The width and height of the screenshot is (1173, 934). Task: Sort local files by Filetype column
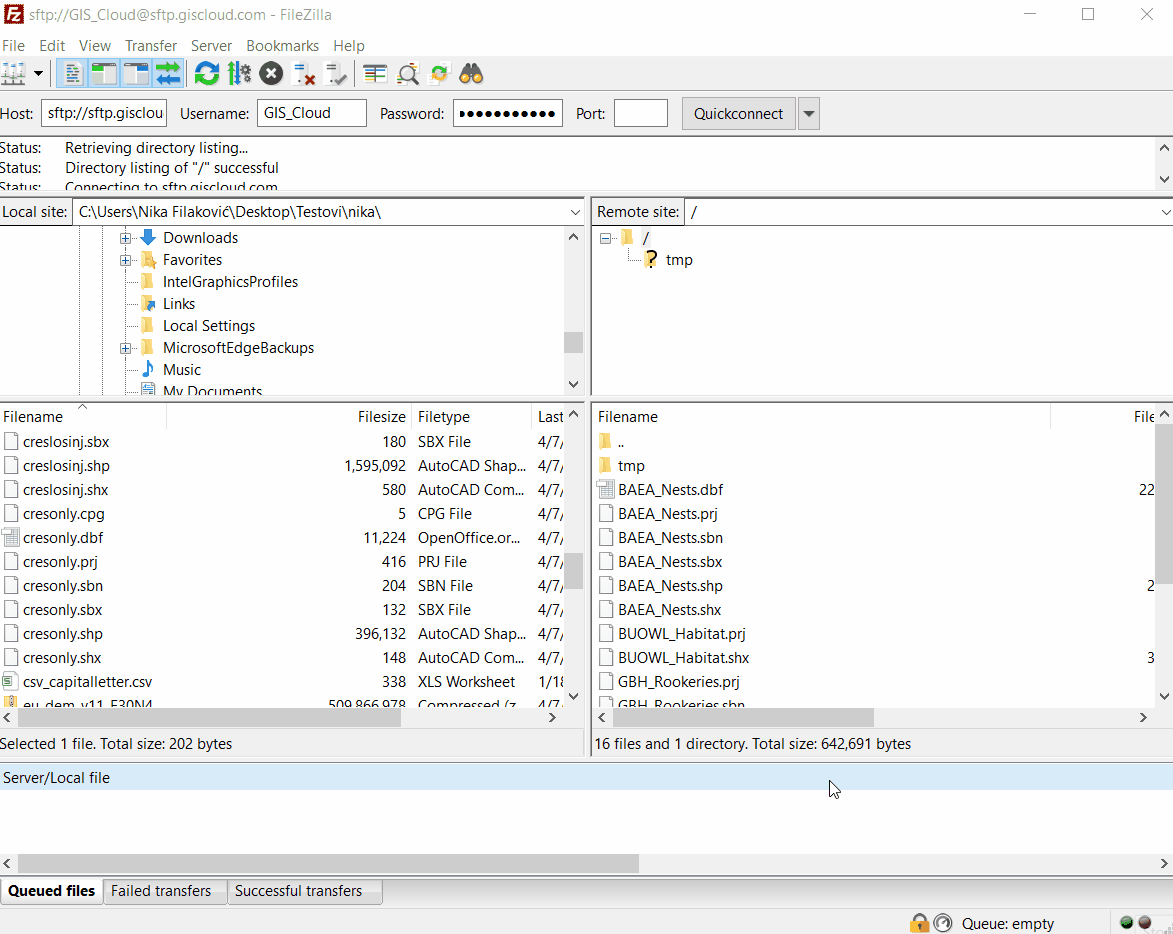coord(471,417)
